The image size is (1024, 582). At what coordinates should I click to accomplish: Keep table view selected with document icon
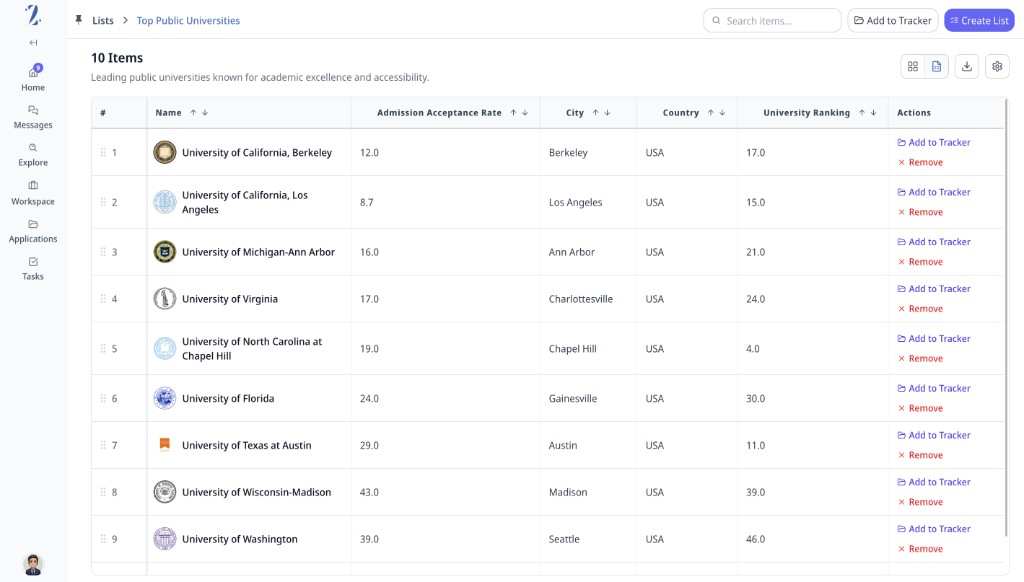click(937, 66)
